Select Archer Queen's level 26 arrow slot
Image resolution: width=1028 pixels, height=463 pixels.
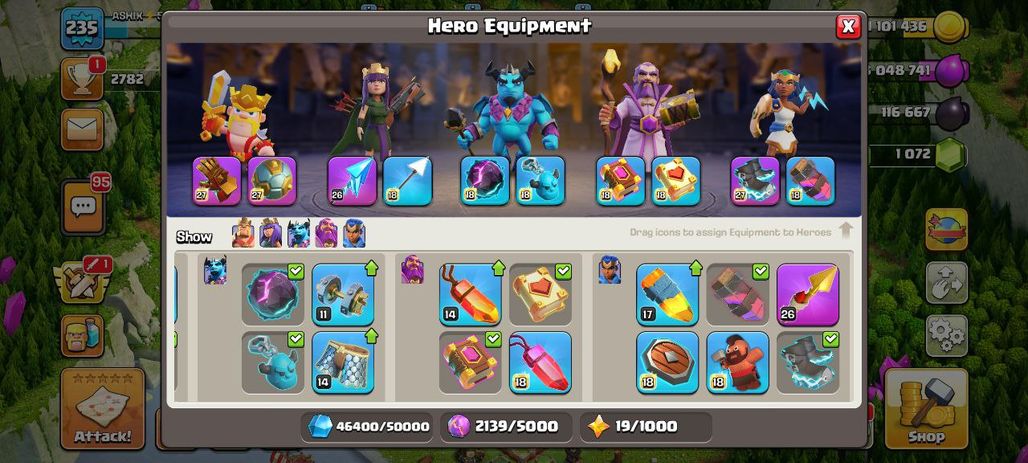pyautogui.click(x=352, y=181)
